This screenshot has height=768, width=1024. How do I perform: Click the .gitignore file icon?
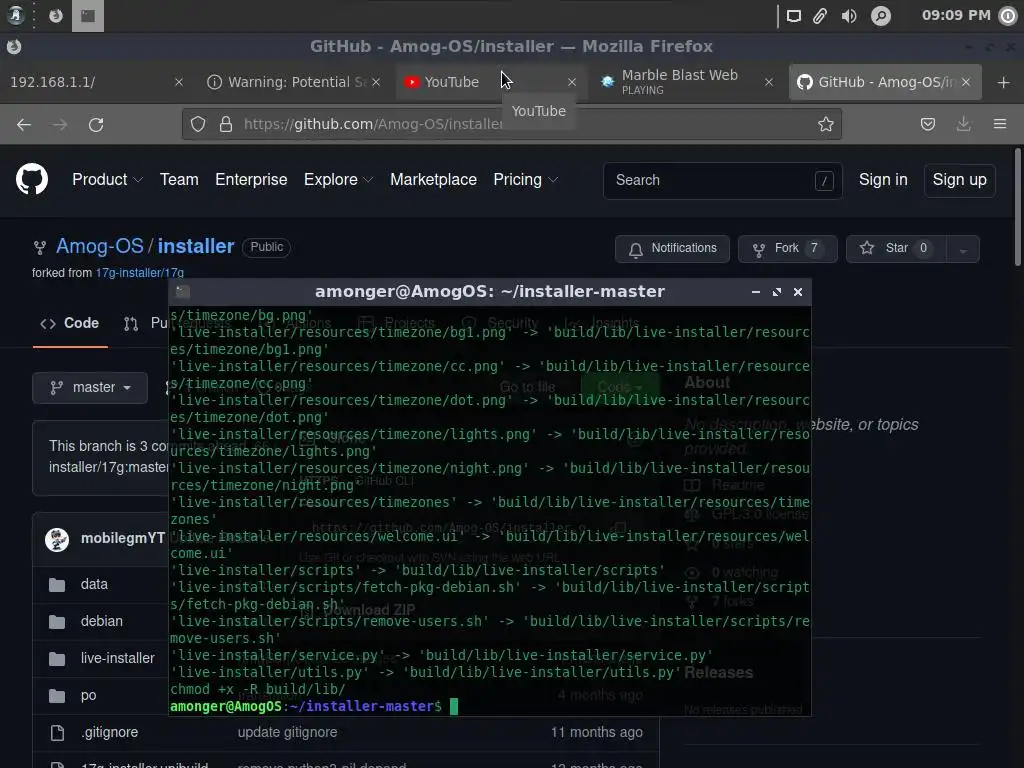tap(57, 733)
